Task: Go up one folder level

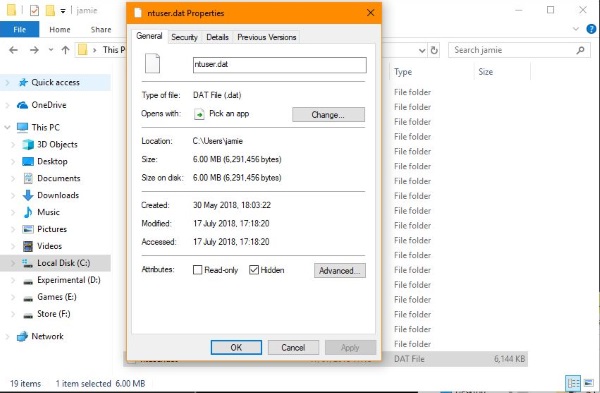Action: 65,50
